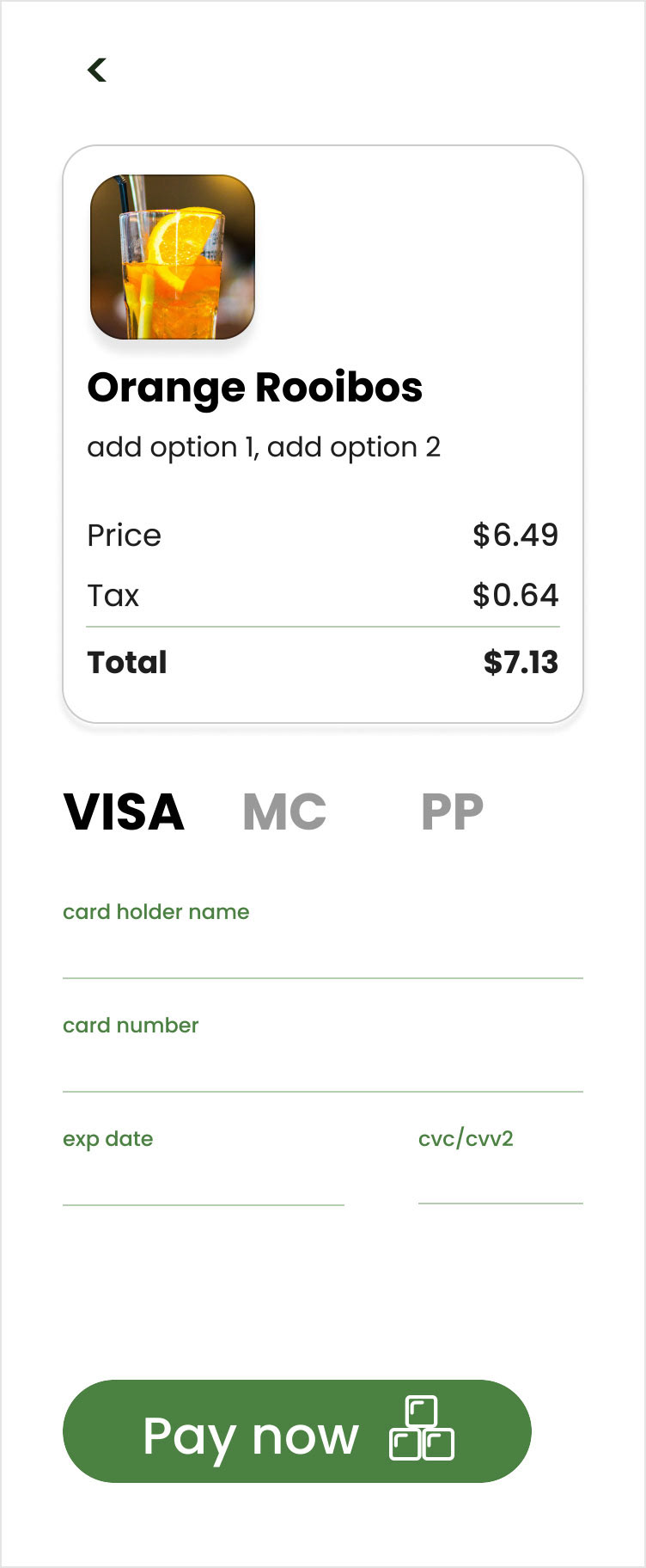
Task: Click the green divider above Total
Action: [323, 628]
